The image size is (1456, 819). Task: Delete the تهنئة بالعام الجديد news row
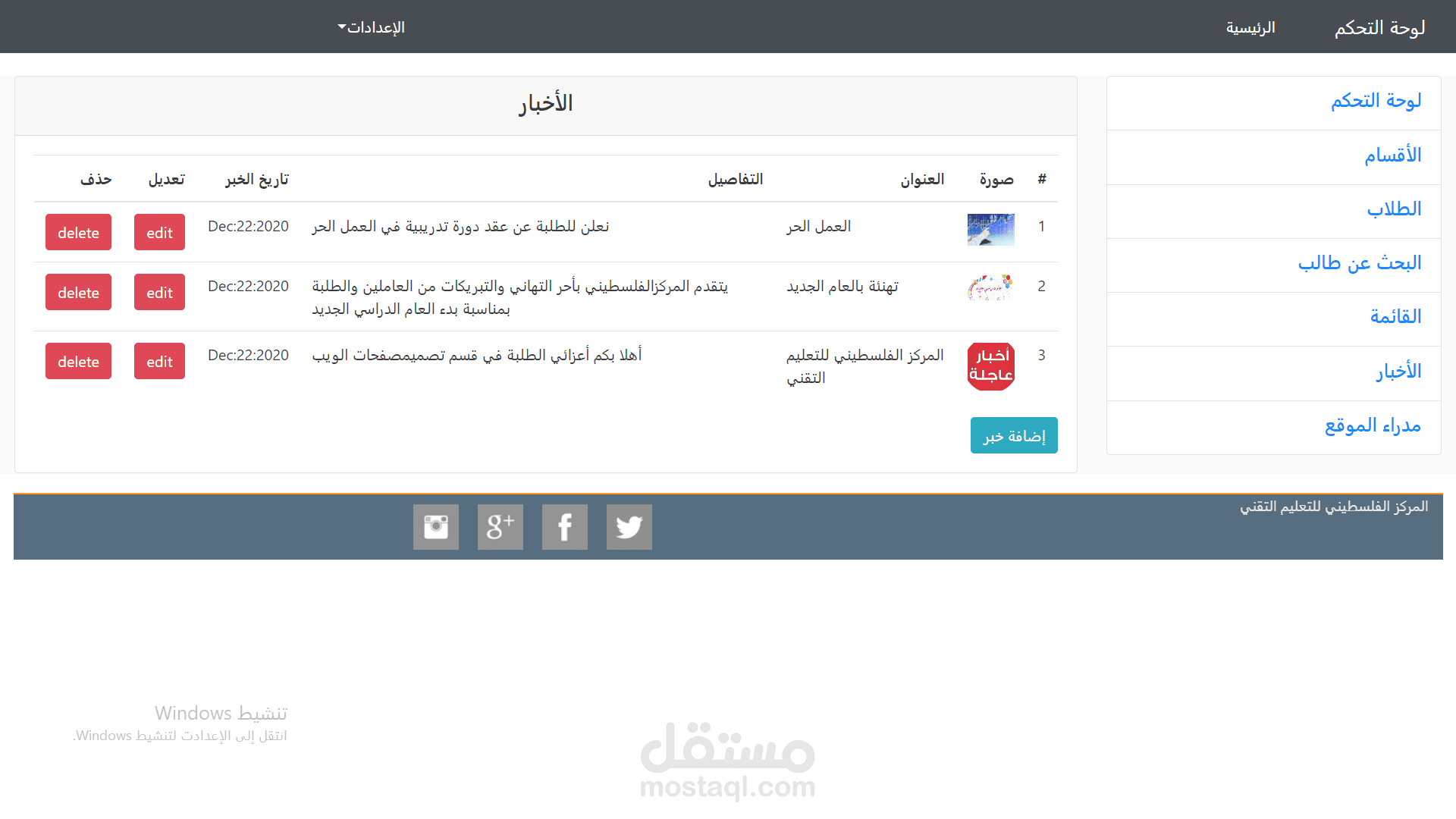point(78,293)
